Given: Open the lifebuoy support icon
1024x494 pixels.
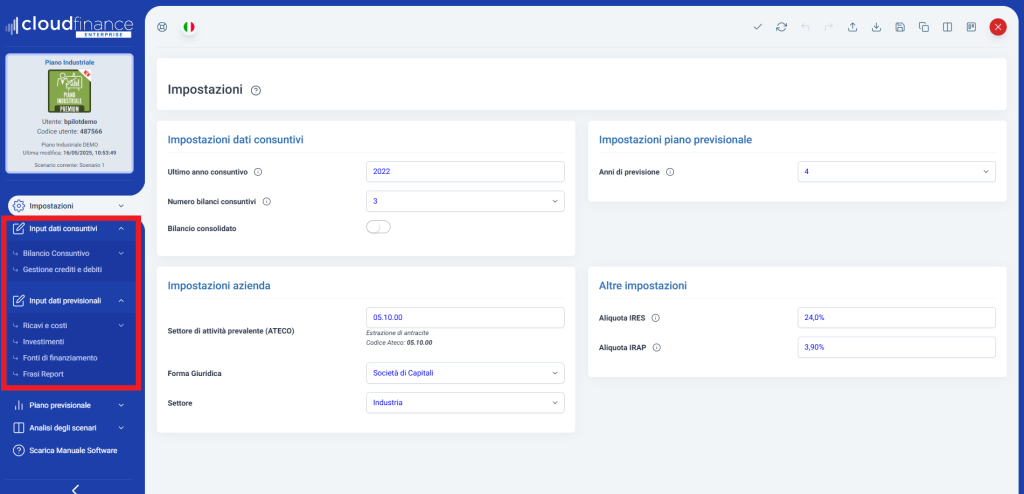Looking at the screenshot, I should (x=163, y=27).
